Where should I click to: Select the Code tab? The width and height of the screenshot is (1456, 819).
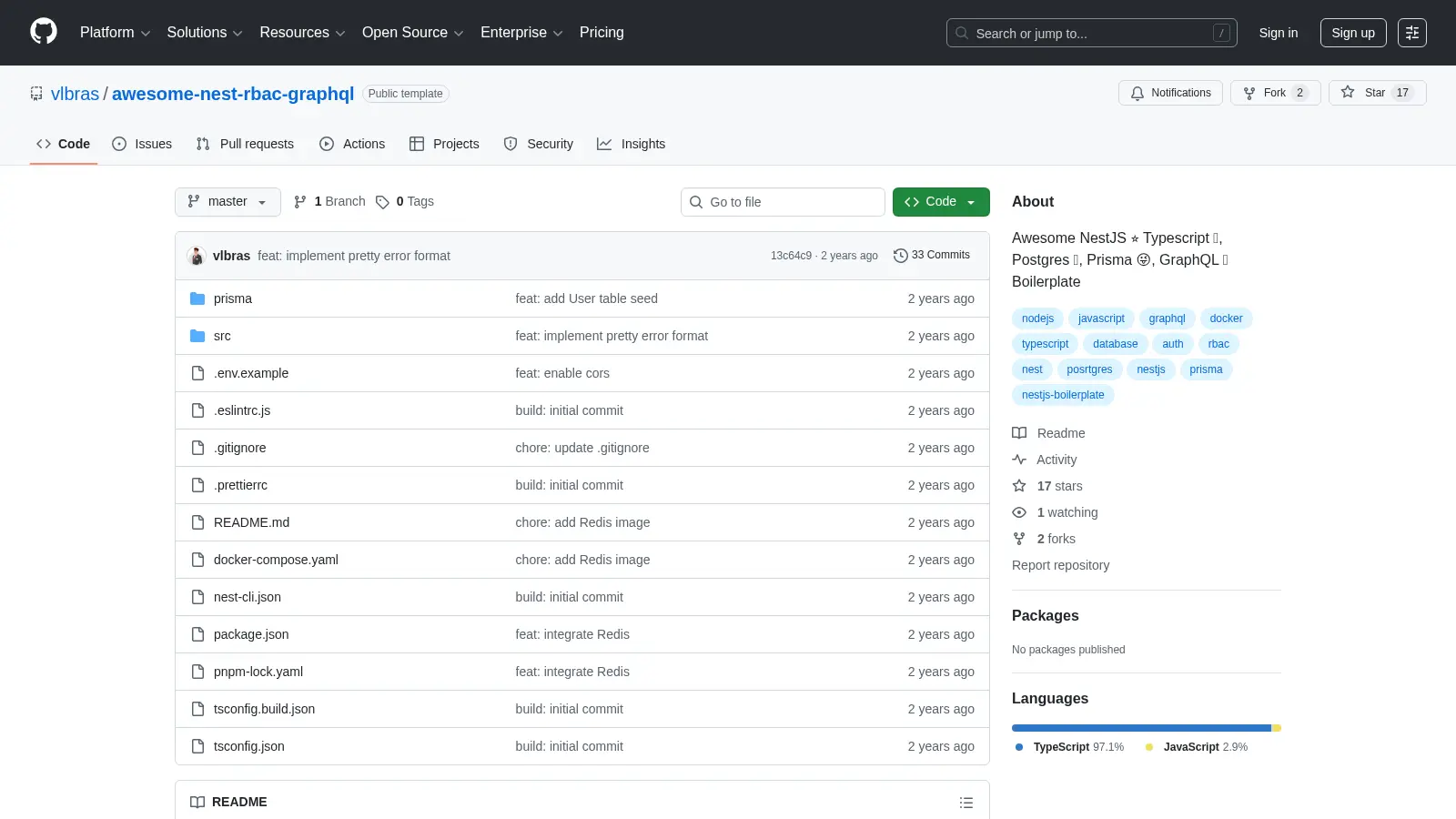pyautogui.click(x=64, y=144)
